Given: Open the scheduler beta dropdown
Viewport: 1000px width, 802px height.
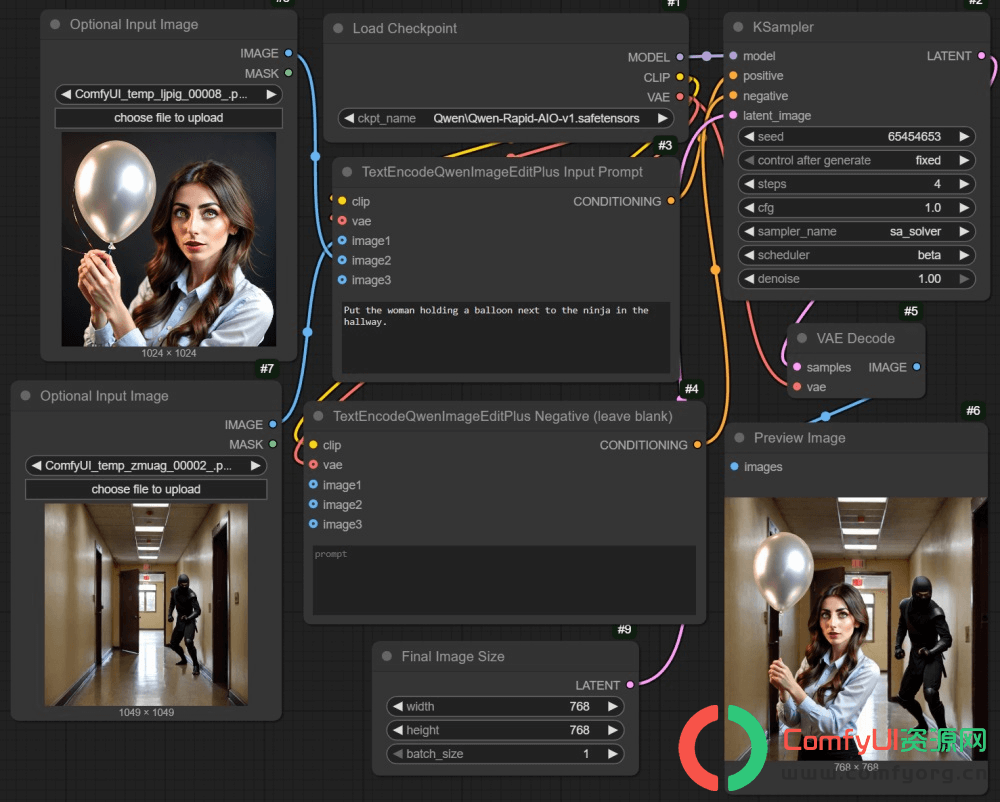Looking at the screenshot, I should coord(857,255).
